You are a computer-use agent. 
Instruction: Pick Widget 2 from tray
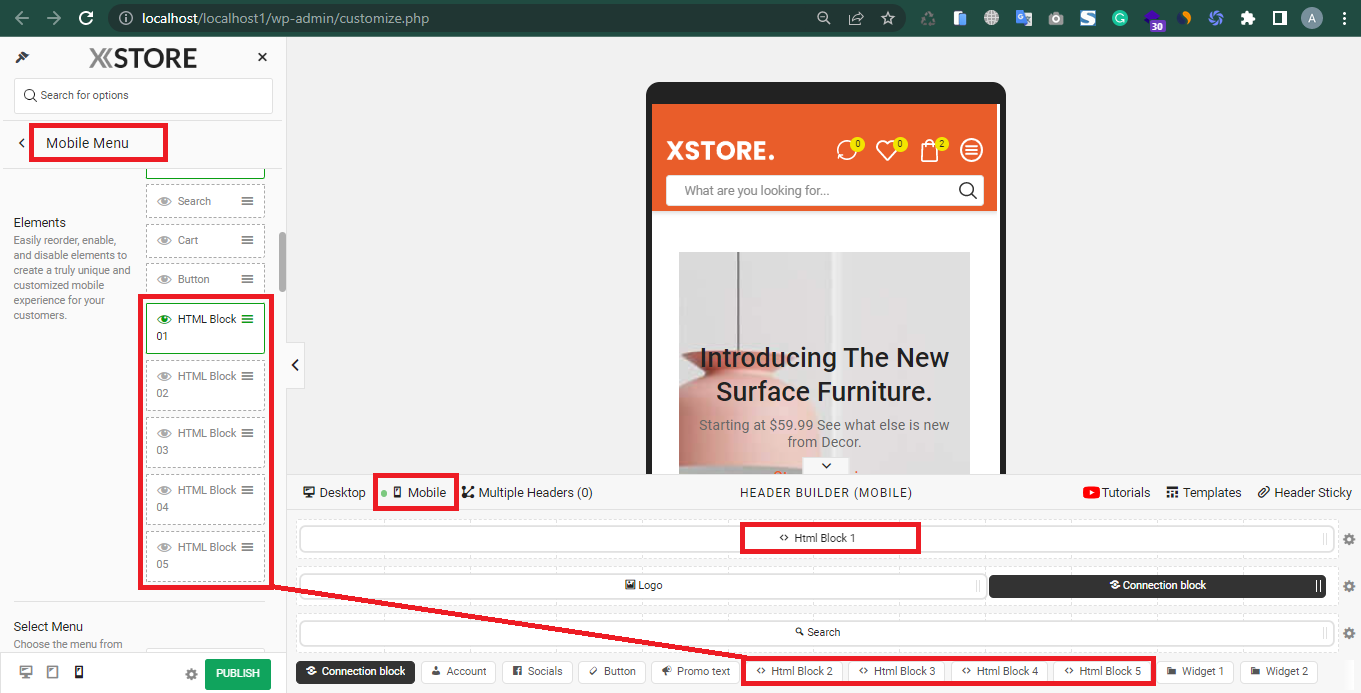1278,671
